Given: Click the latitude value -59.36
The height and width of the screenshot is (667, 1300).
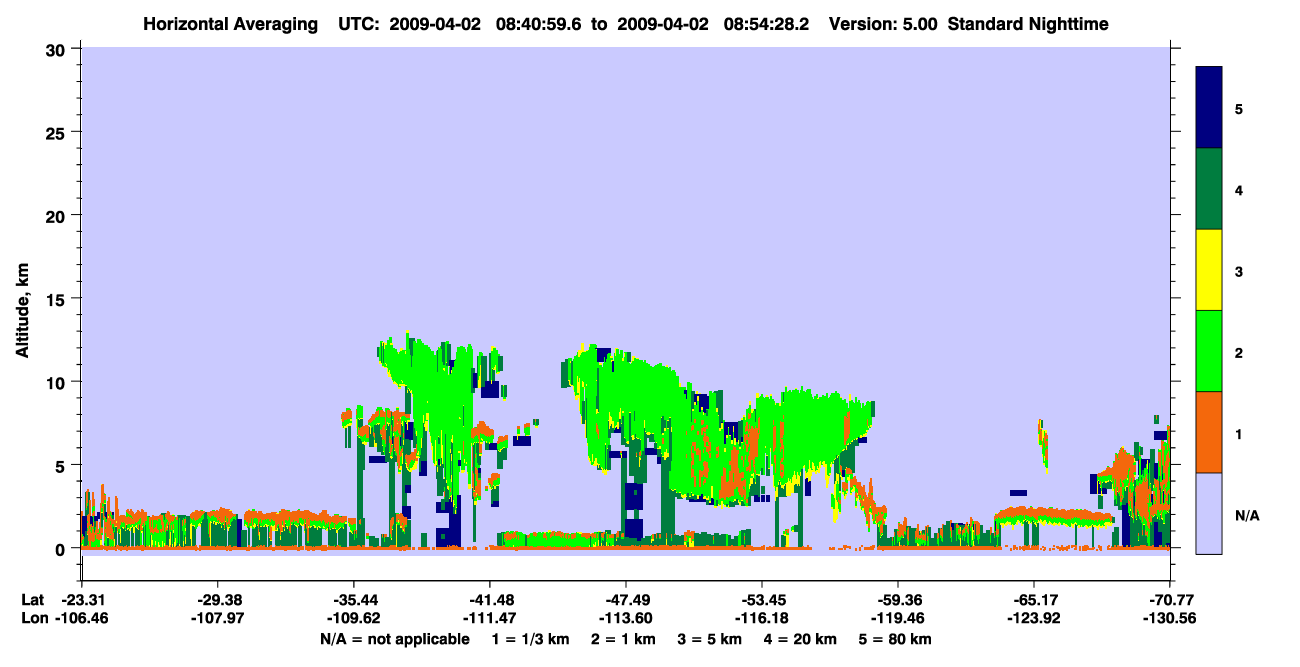Looking at the screenshot, I should [897, 600].
